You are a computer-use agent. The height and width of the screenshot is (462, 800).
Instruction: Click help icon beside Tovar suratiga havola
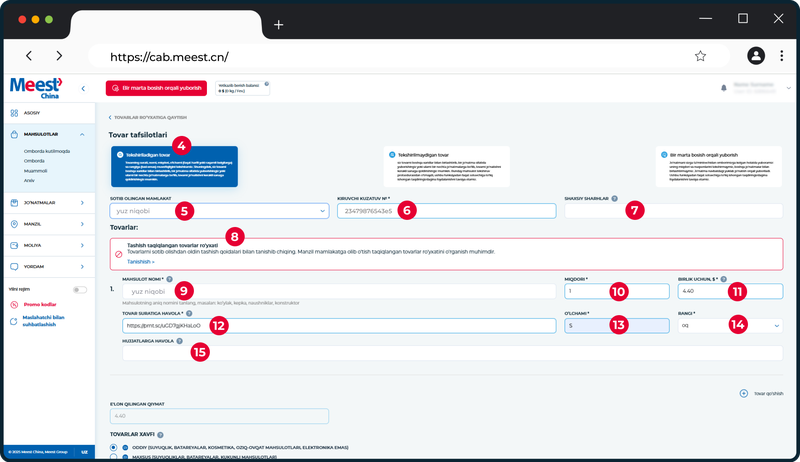click(x=189, y=313)
